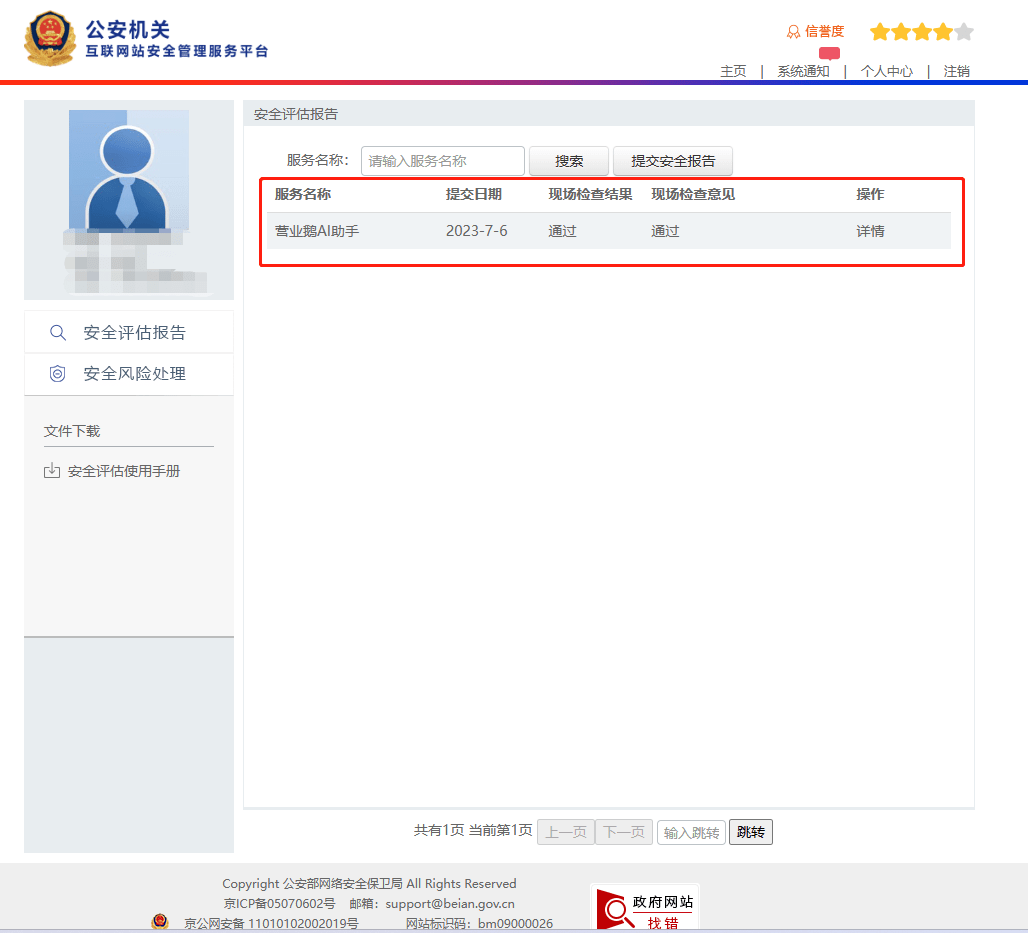Screen dimensions: 1028x933
Task: Click the 提交安全报告 button
Action: 672,160
